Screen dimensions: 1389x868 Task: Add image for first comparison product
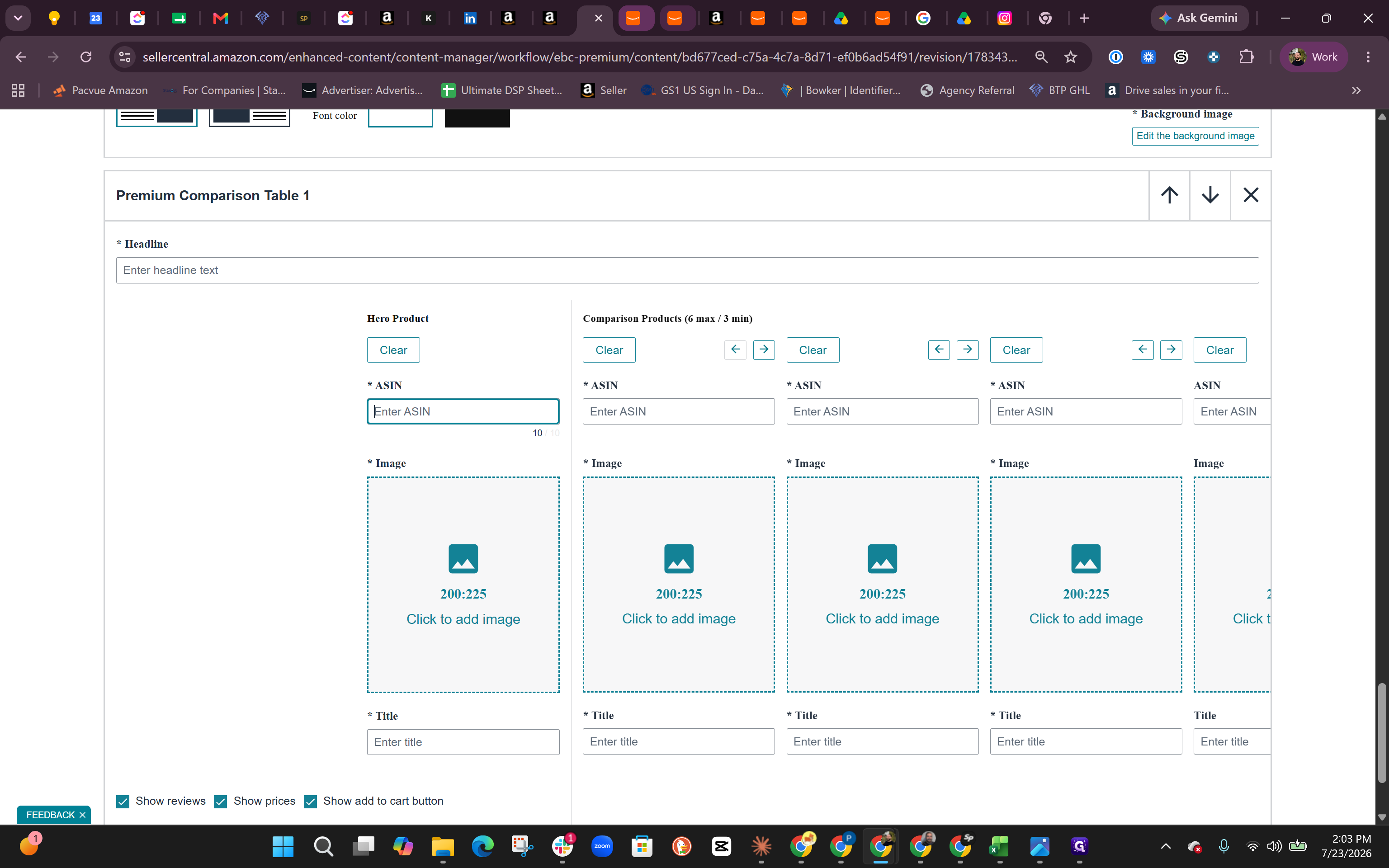[x=678, y=585]
